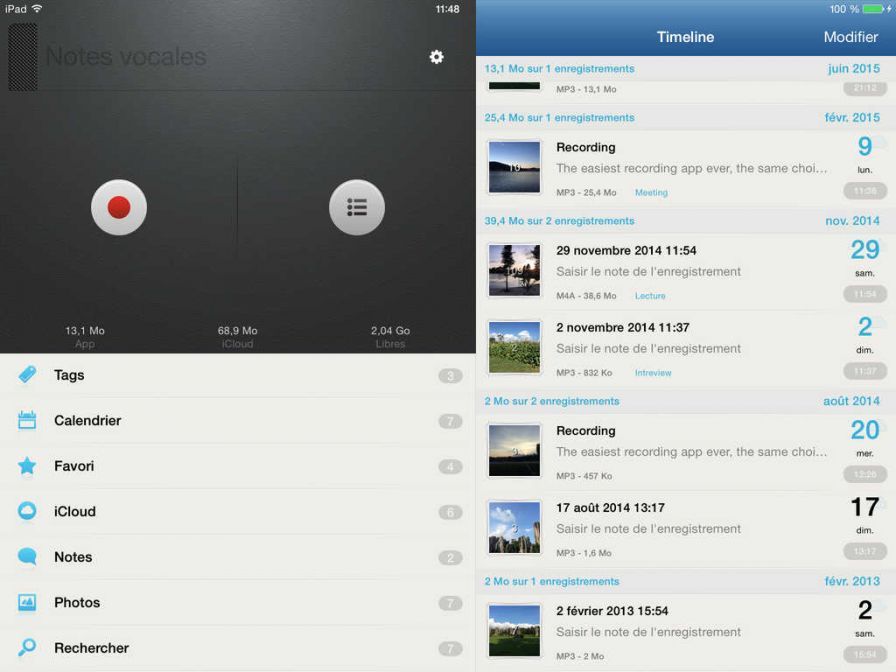Tap the thumbnail of the 29 novembre 2014 recording
Screen dimensions: 896x672
514,270
